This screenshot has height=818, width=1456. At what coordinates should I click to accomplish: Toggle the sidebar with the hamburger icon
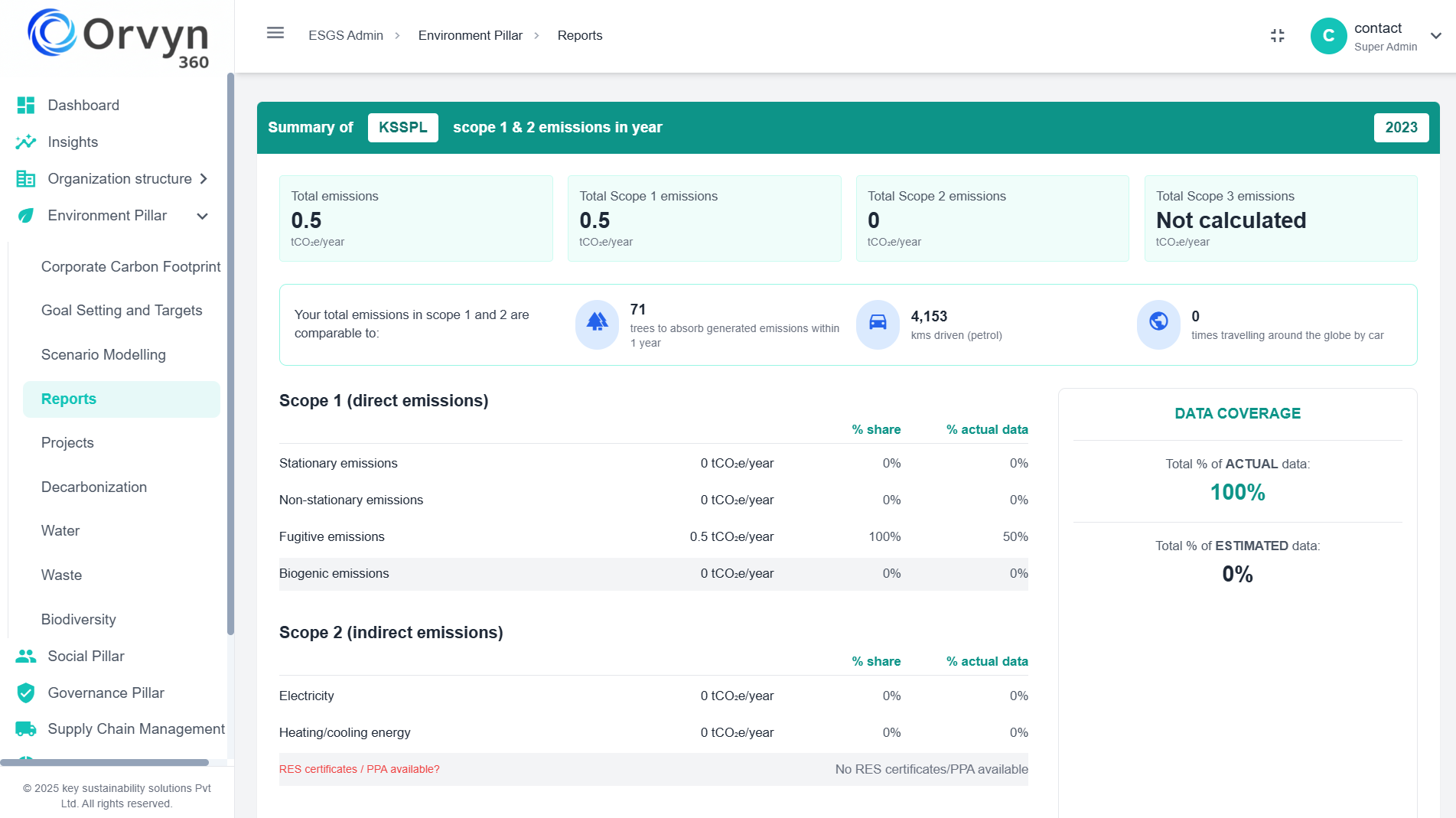tap(275, 34)
